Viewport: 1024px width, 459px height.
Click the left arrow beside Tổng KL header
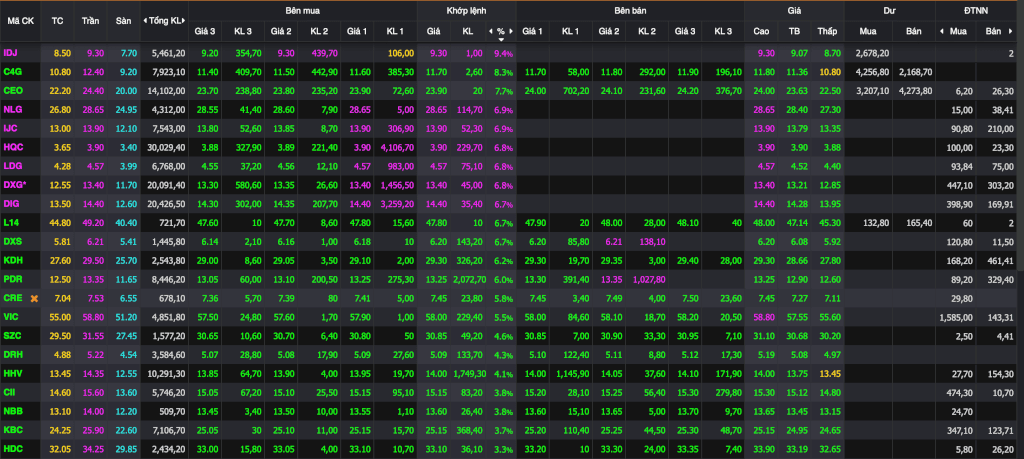pos(145,20)
